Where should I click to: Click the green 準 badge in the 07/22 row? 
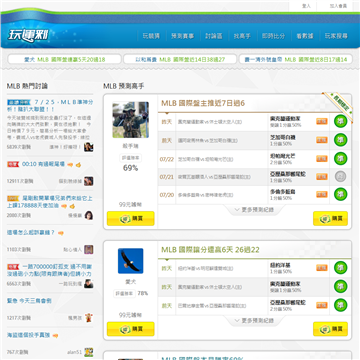(340, 158)
